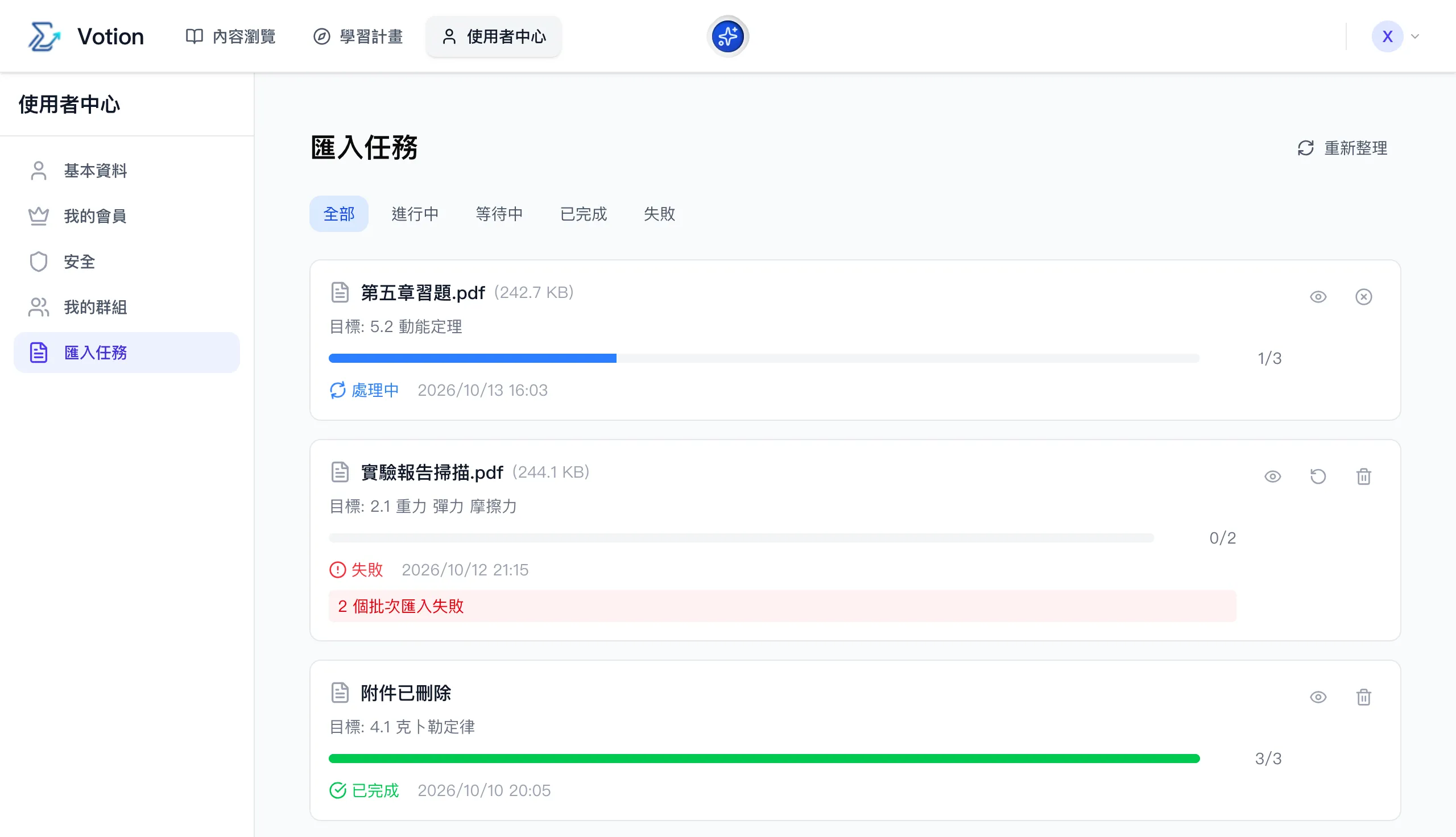Click the green 已完成 check icon
This screenshot has width=1456, height=837.
[337, 790]
